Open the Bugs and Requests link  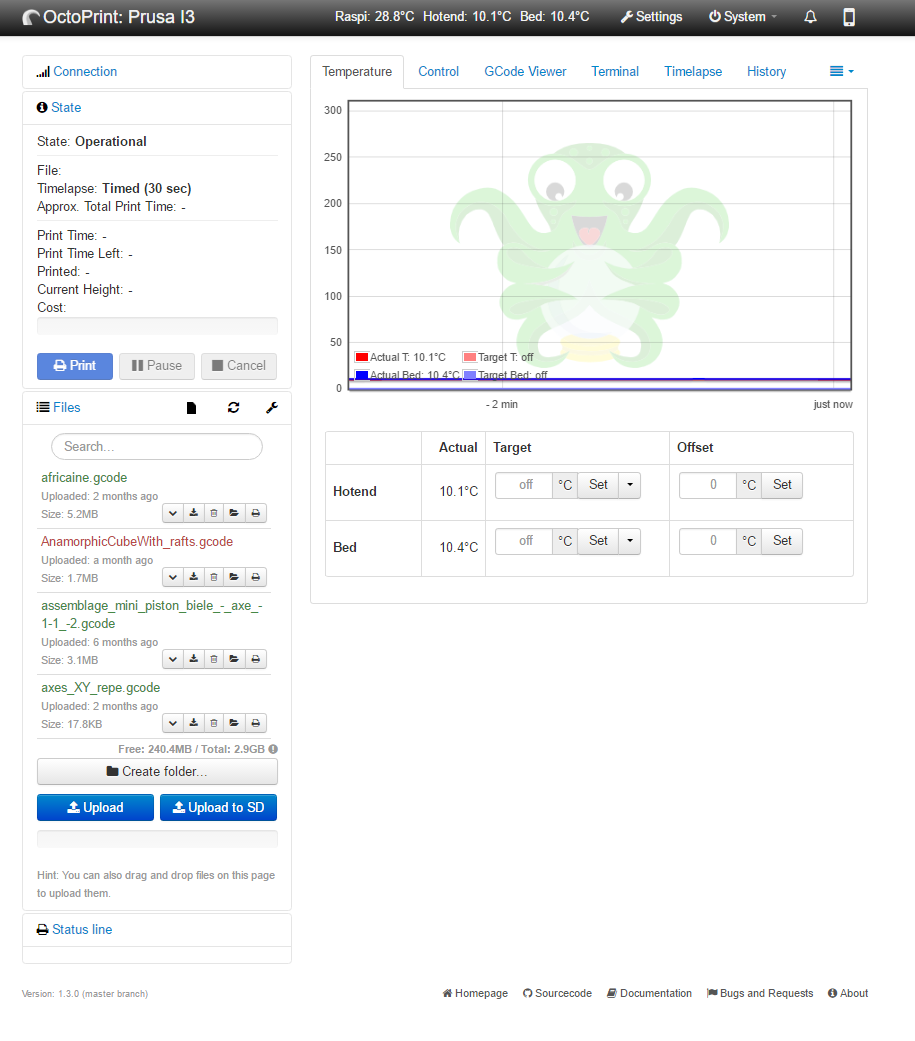(760, 993)
